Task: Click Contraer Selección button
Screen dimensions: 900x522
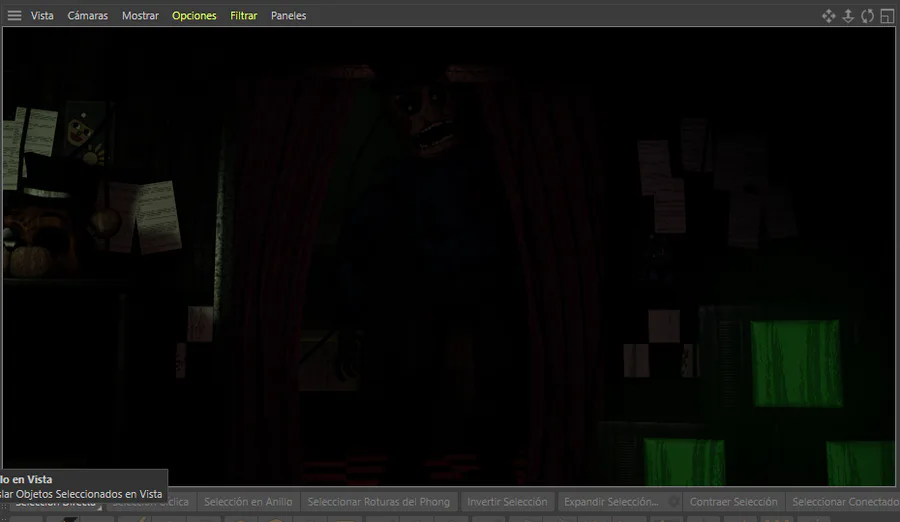Action: [x=734, y=502]
